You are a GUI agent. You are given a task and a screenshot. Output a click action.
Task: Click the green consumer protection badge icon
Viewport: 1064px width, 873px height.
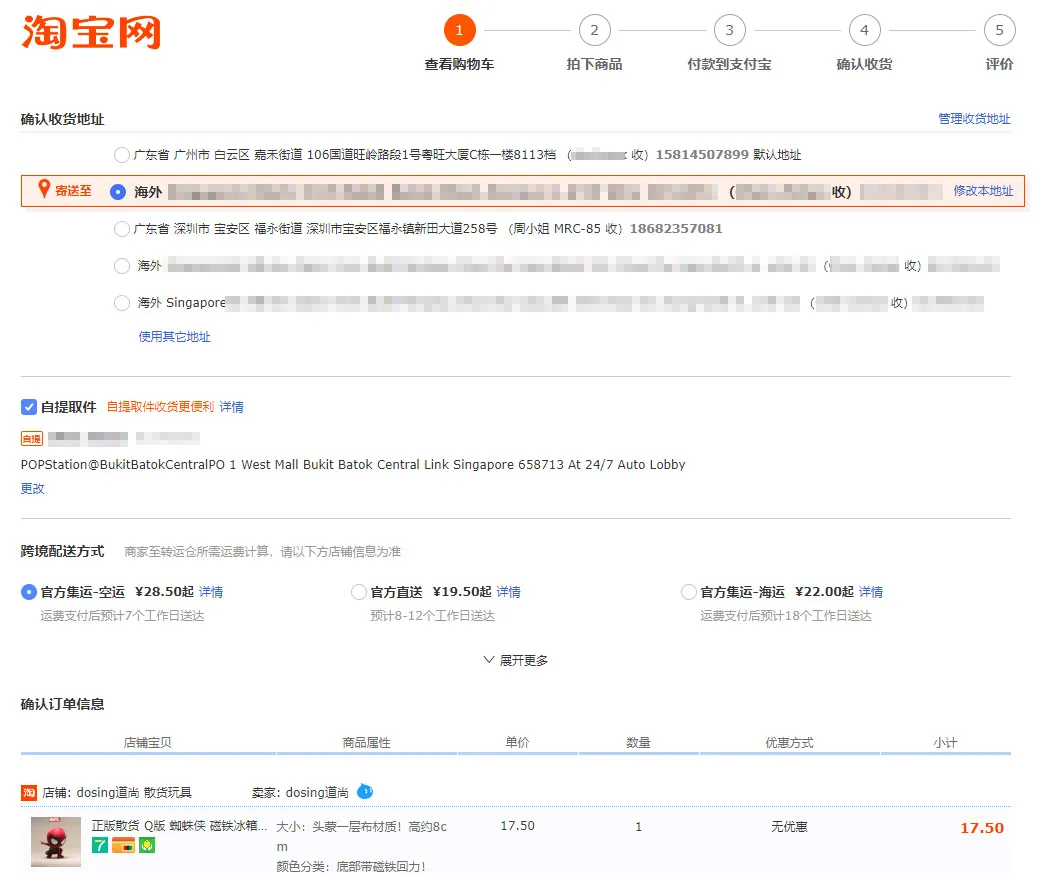[x=146, y=846]
